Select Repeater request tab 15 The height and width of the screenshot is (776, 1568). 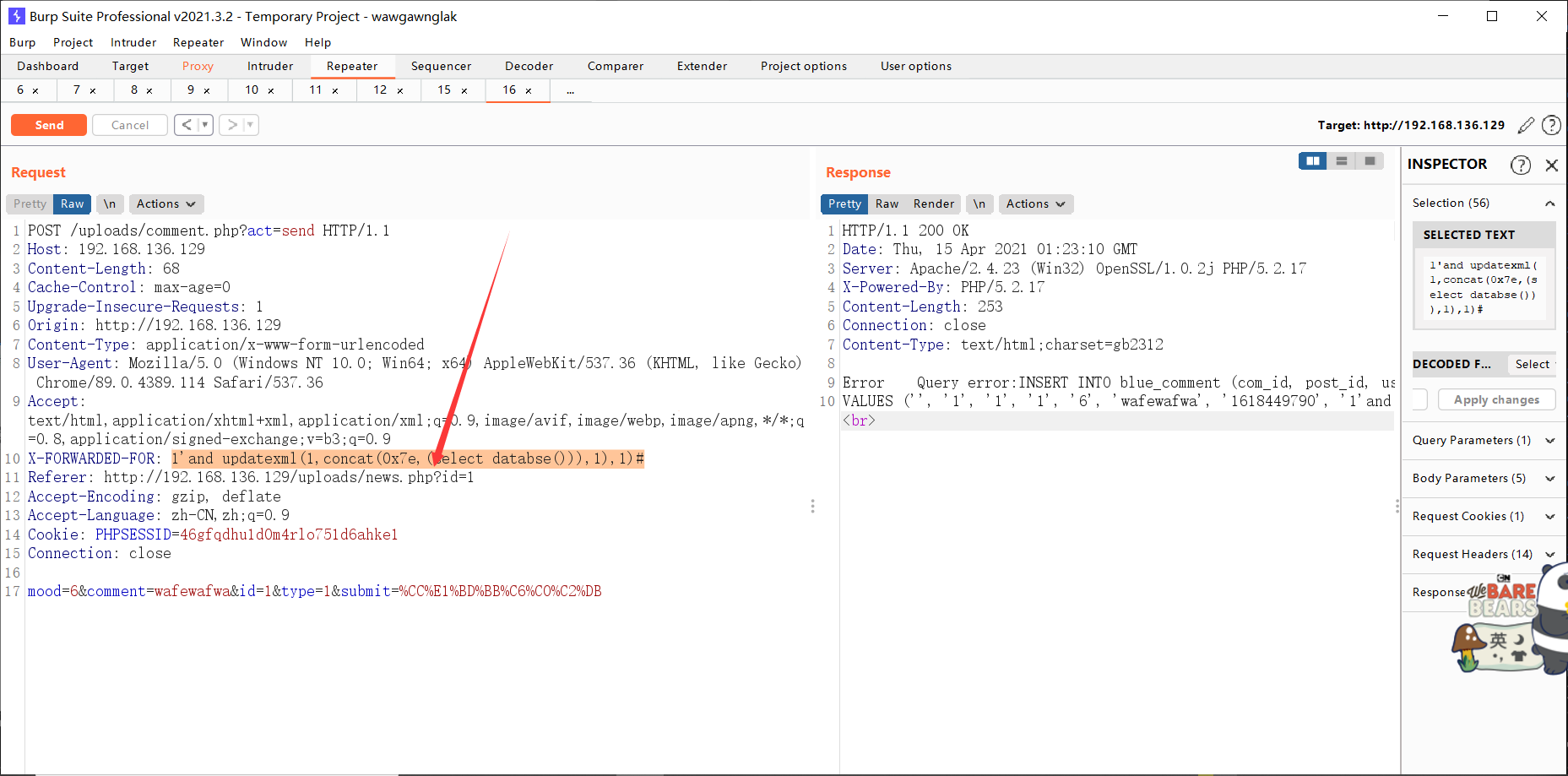point(444,90)
